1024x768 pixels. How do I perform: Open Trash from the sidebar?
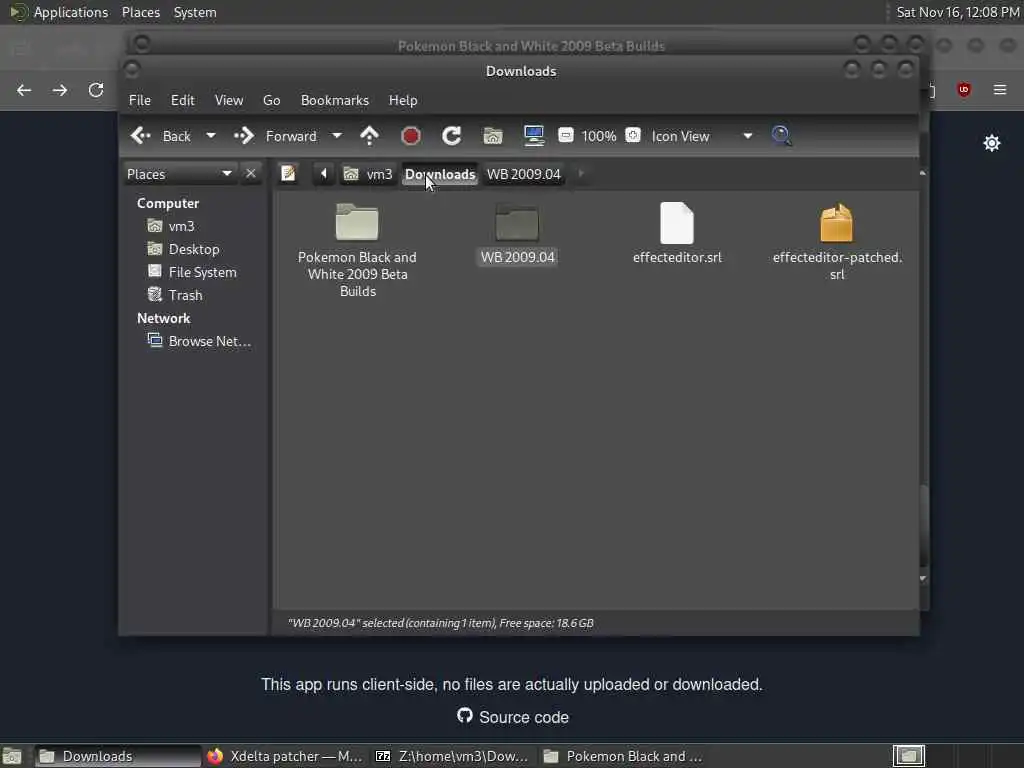tap(175, 295)
